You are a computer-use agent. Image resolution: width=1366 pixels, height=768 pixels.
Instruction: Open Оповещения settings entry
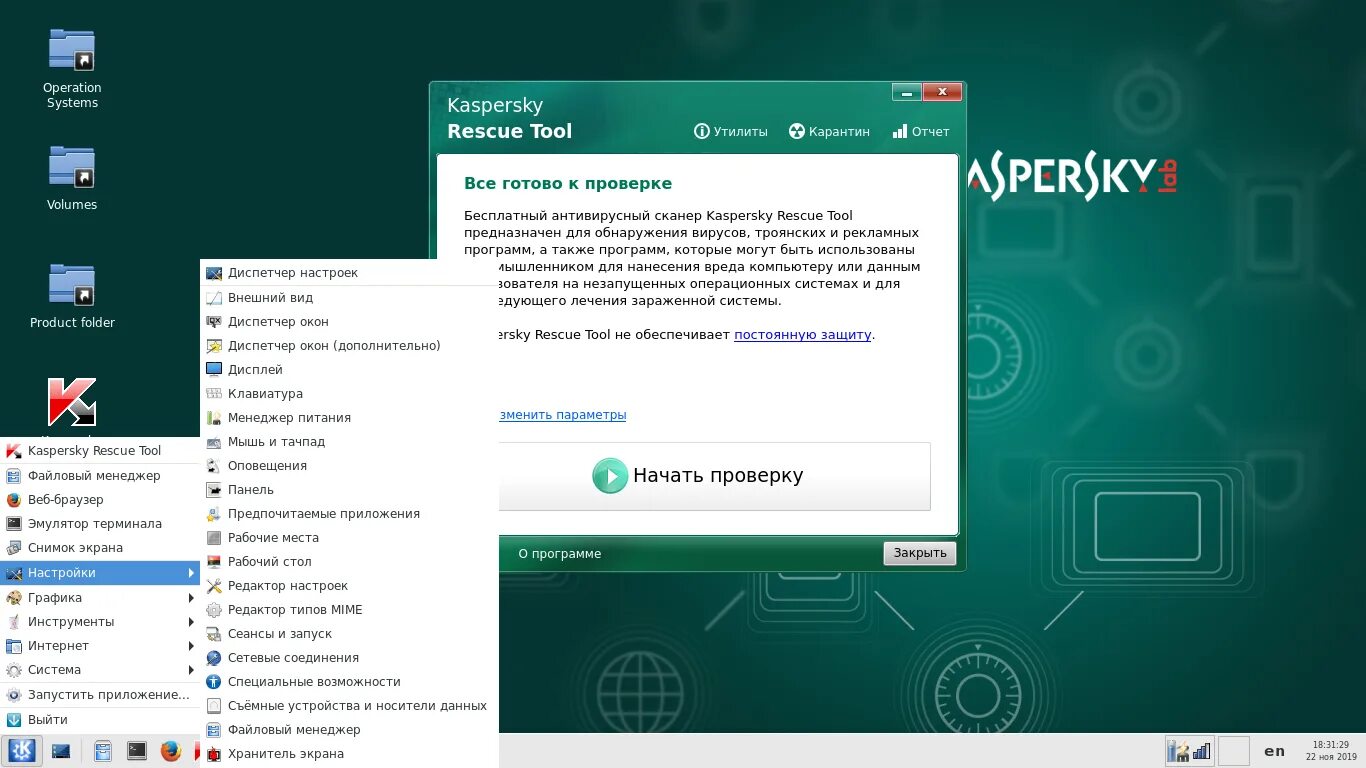(x=349, y=466)
